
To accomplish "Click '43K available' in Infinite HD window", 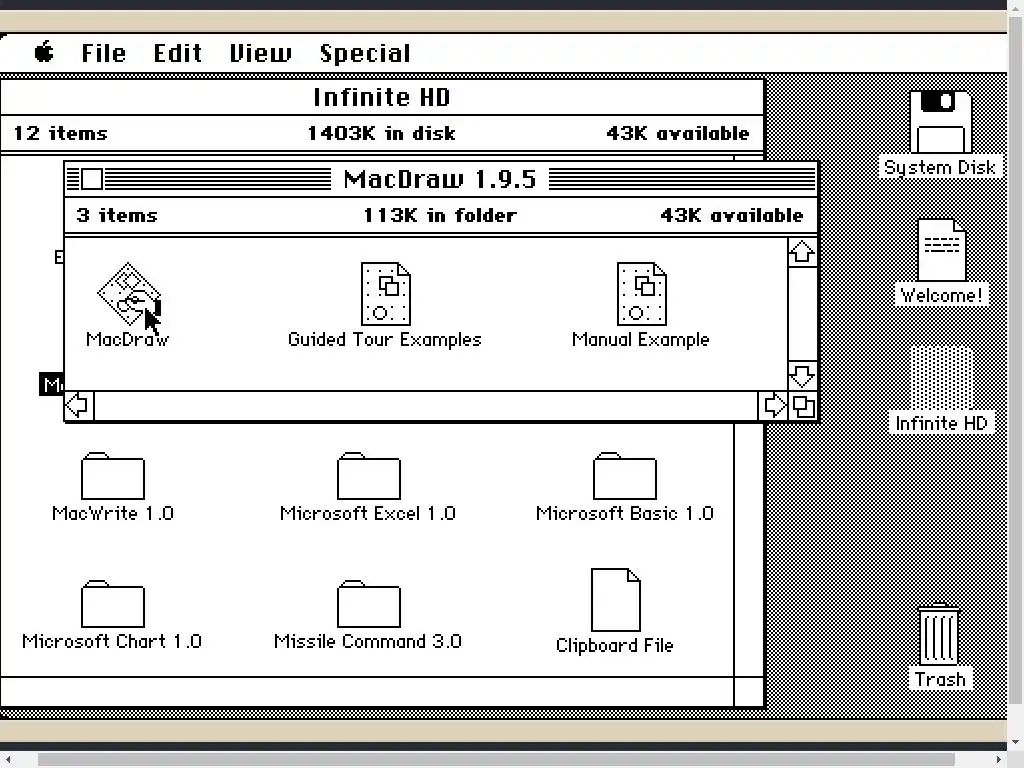I will coord(678,133).
